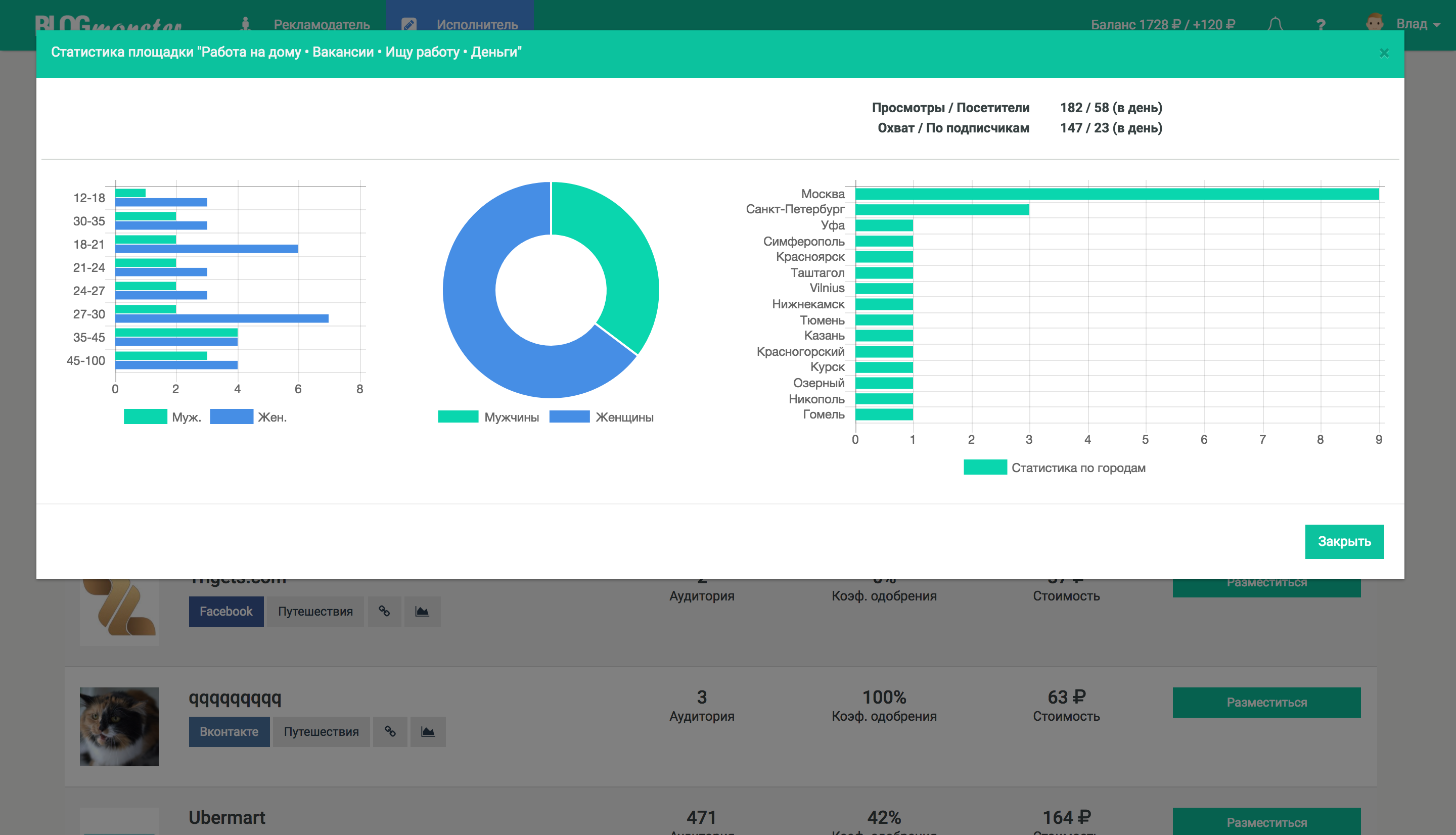Click the 45-100 age group label

coord(86,361)
